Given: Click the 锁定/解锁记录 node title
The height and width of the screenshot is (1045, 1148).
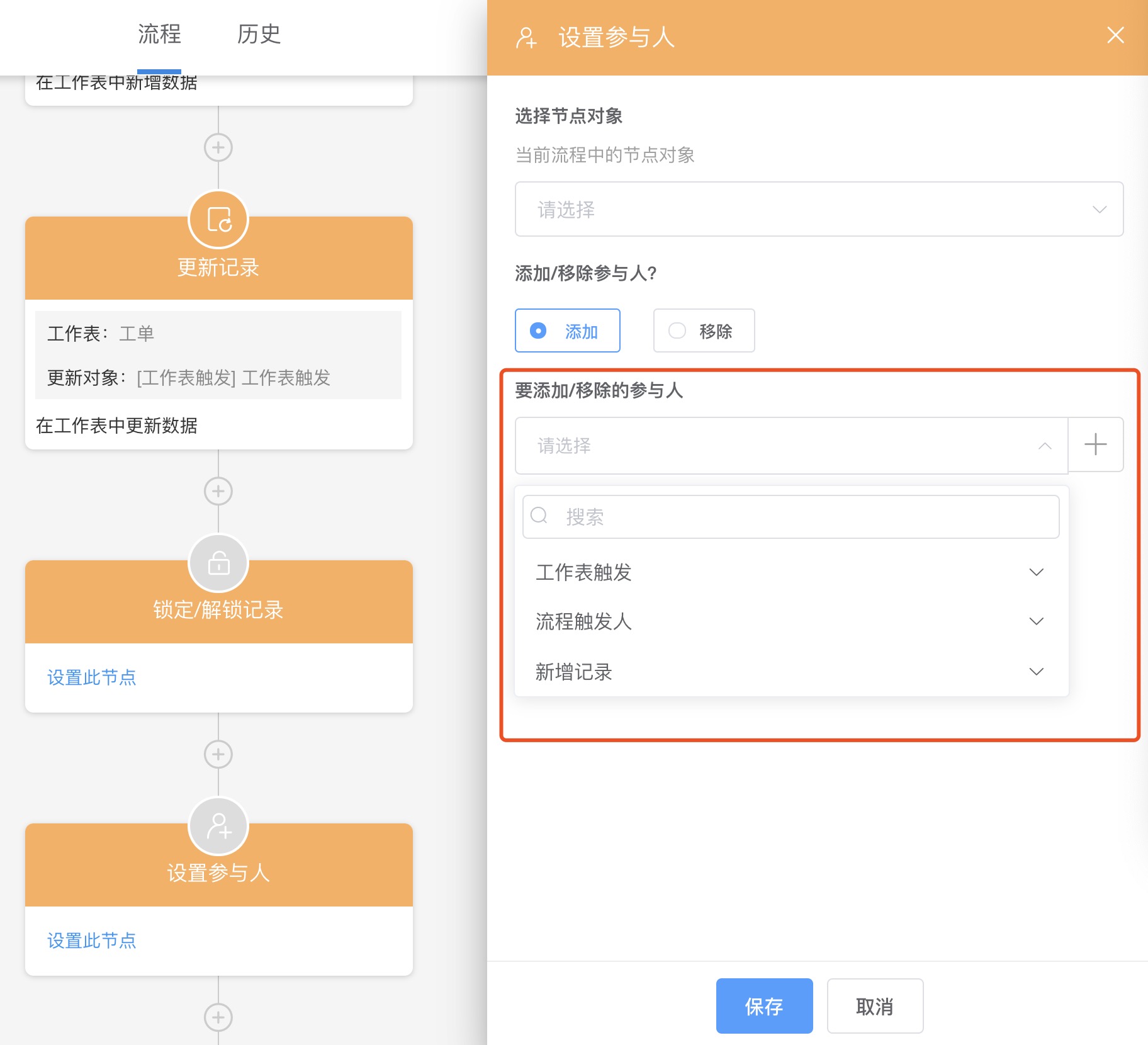Looking at the screenshot, I should (218, 610).
